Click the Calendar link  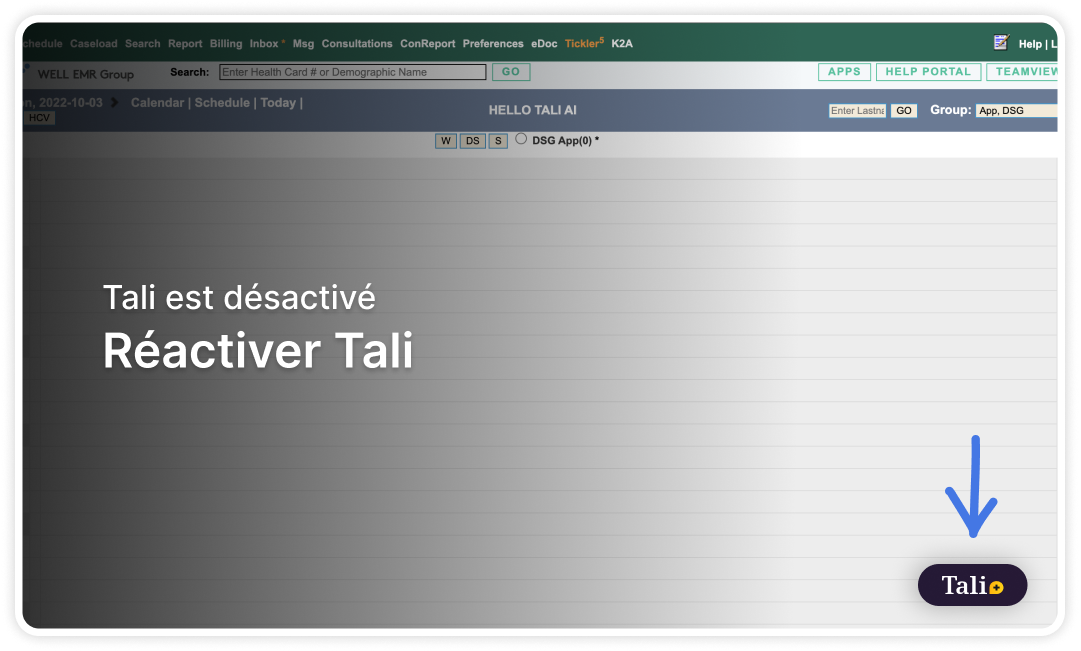point(157,103)
